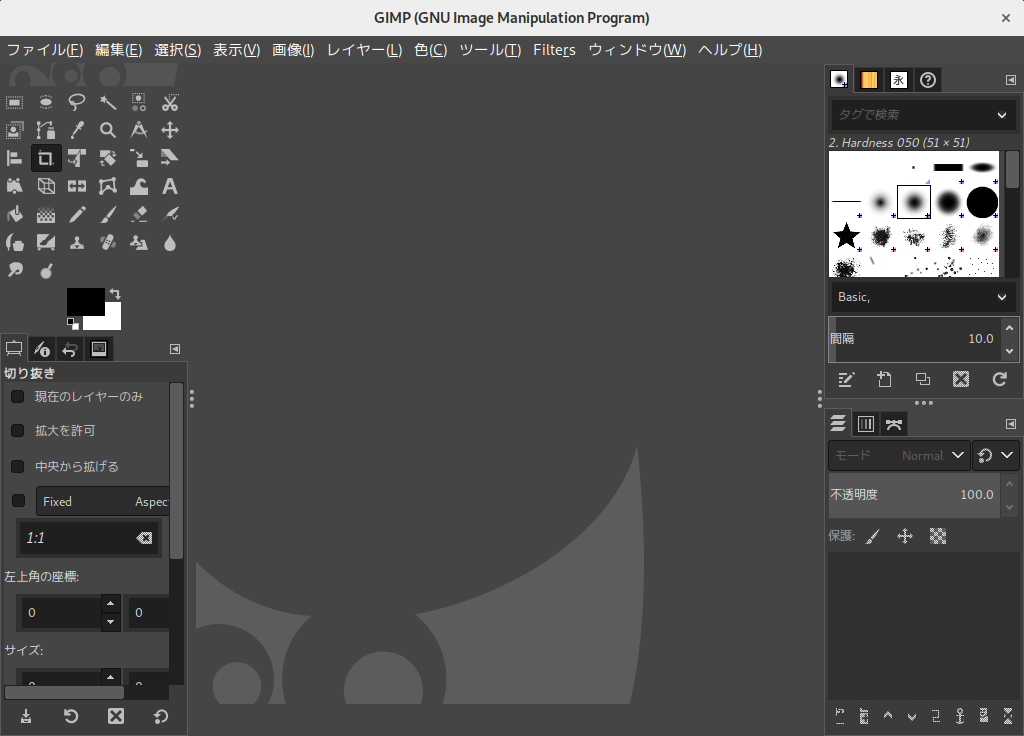Select the Clone stamp tool
This screenshot has height=736, width=1024.
point(76,243)
